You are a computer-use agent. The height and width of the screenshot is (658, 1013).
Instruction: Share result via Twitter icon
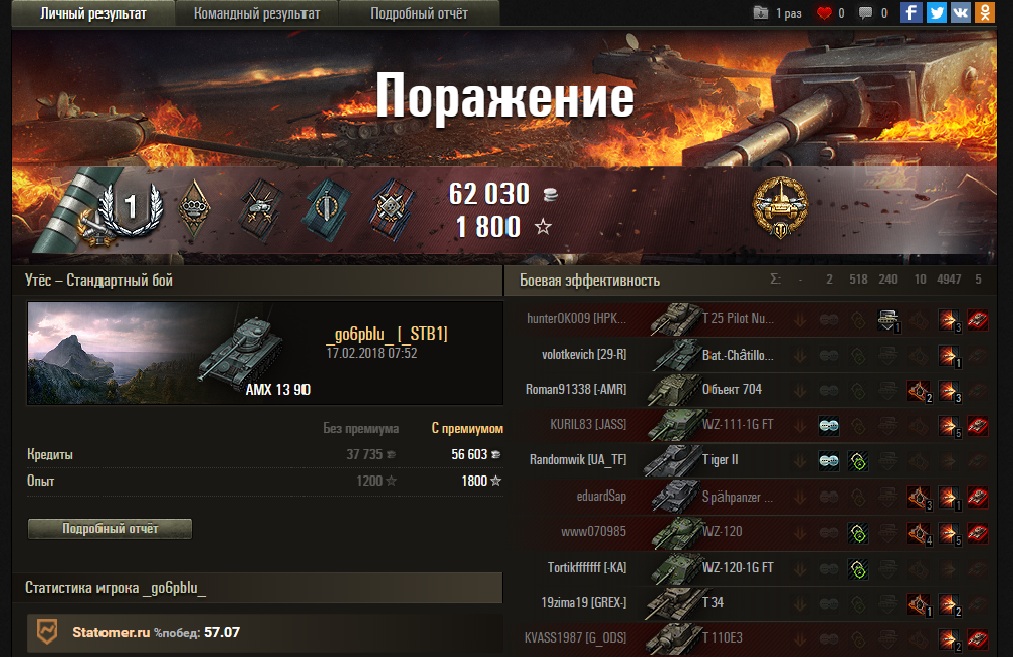pyautogui.click(x=935, y=12)
